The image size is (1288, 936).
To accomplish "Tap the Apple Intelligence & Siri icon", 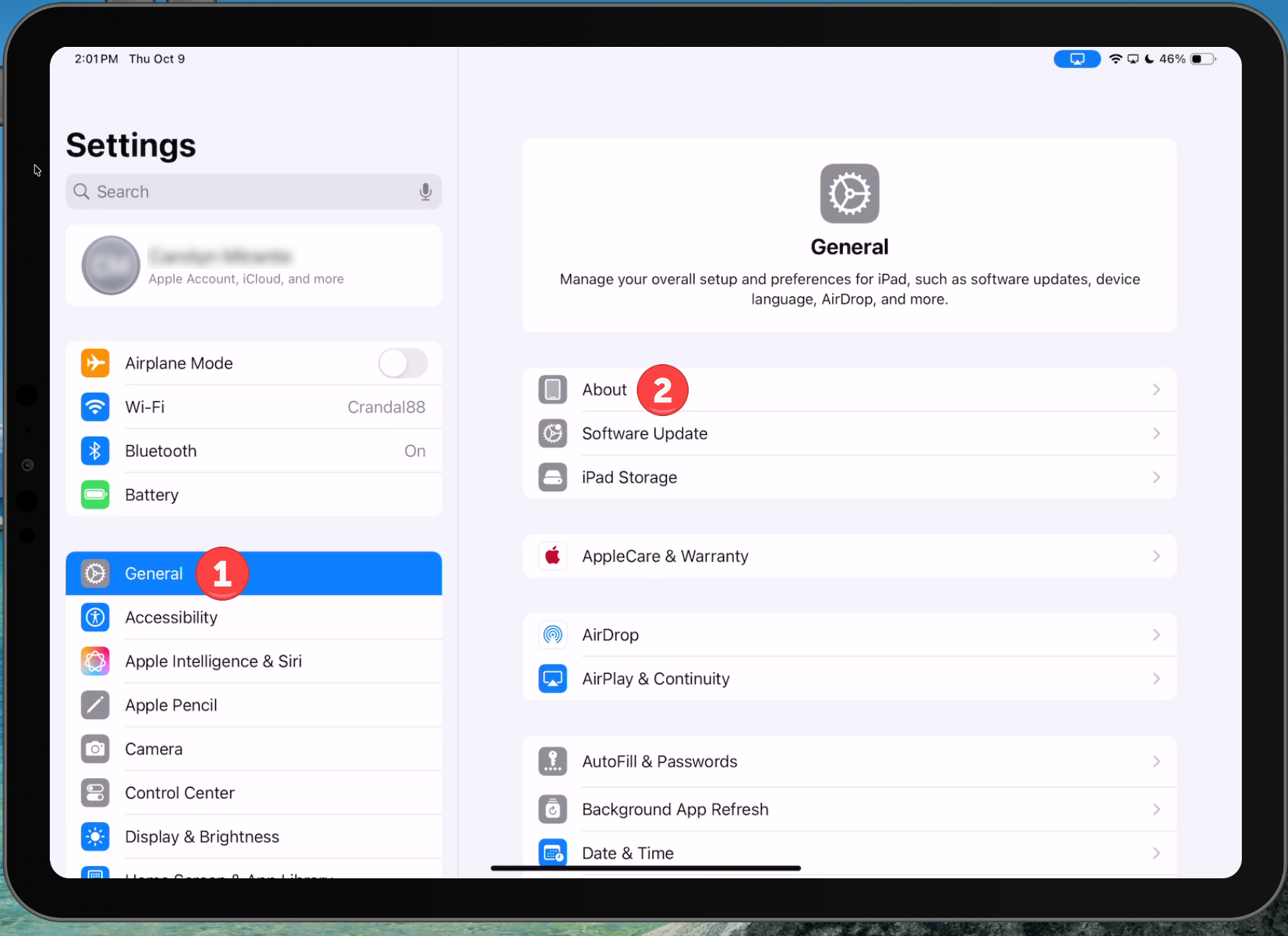I will click(x=95, y=661).
